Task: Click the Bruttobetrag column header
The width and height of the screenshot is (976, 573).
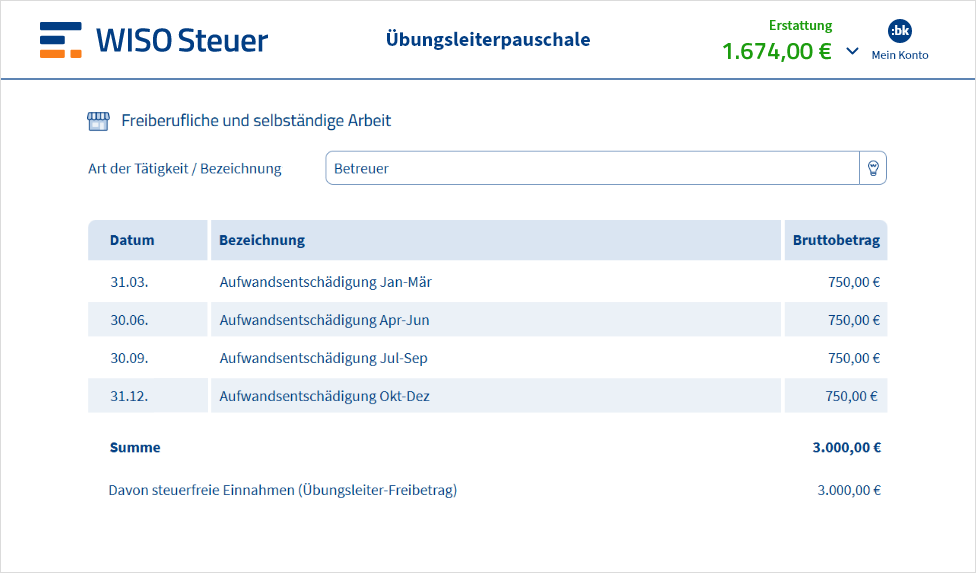Action: click(x=836, y=240)
